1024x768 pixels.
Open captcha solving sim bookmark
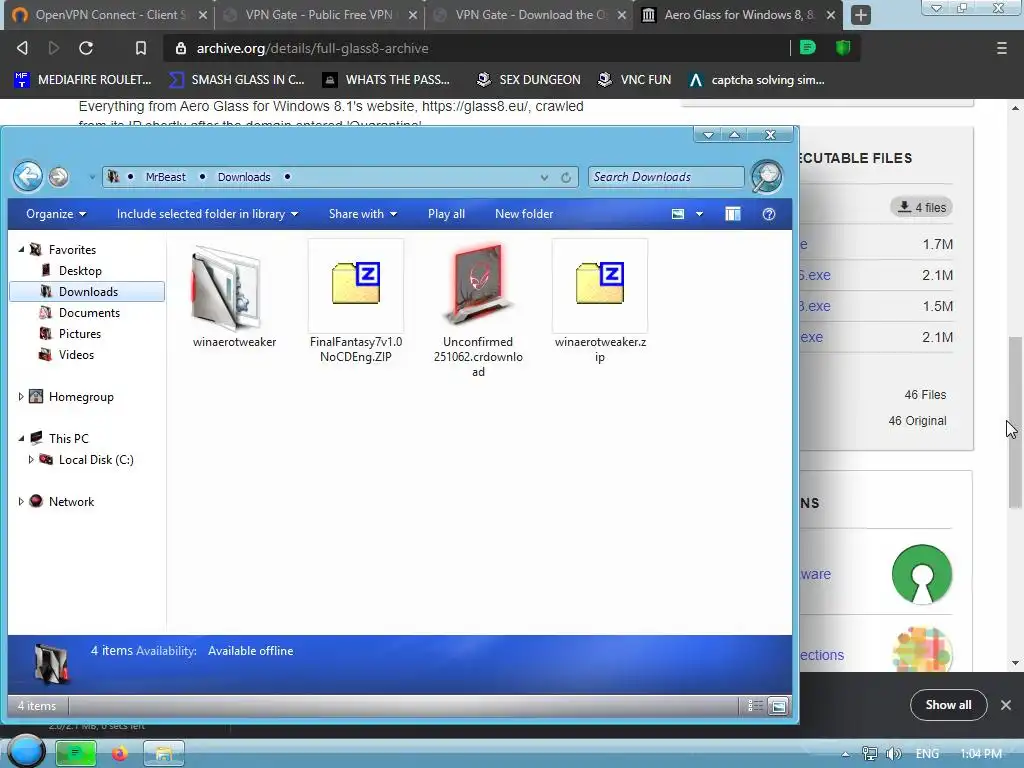click(756, 80)
